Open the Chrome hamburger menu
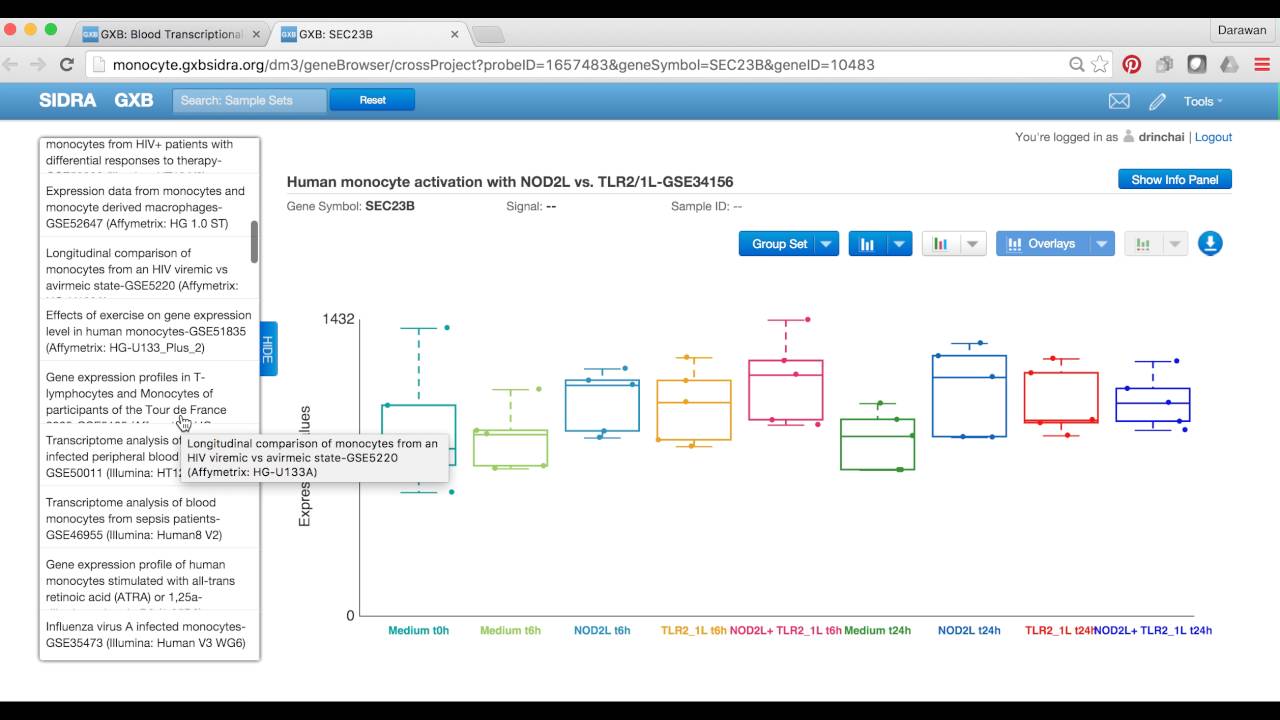Viewport: 1280px width, 720px height. [x=1262, y=64]
